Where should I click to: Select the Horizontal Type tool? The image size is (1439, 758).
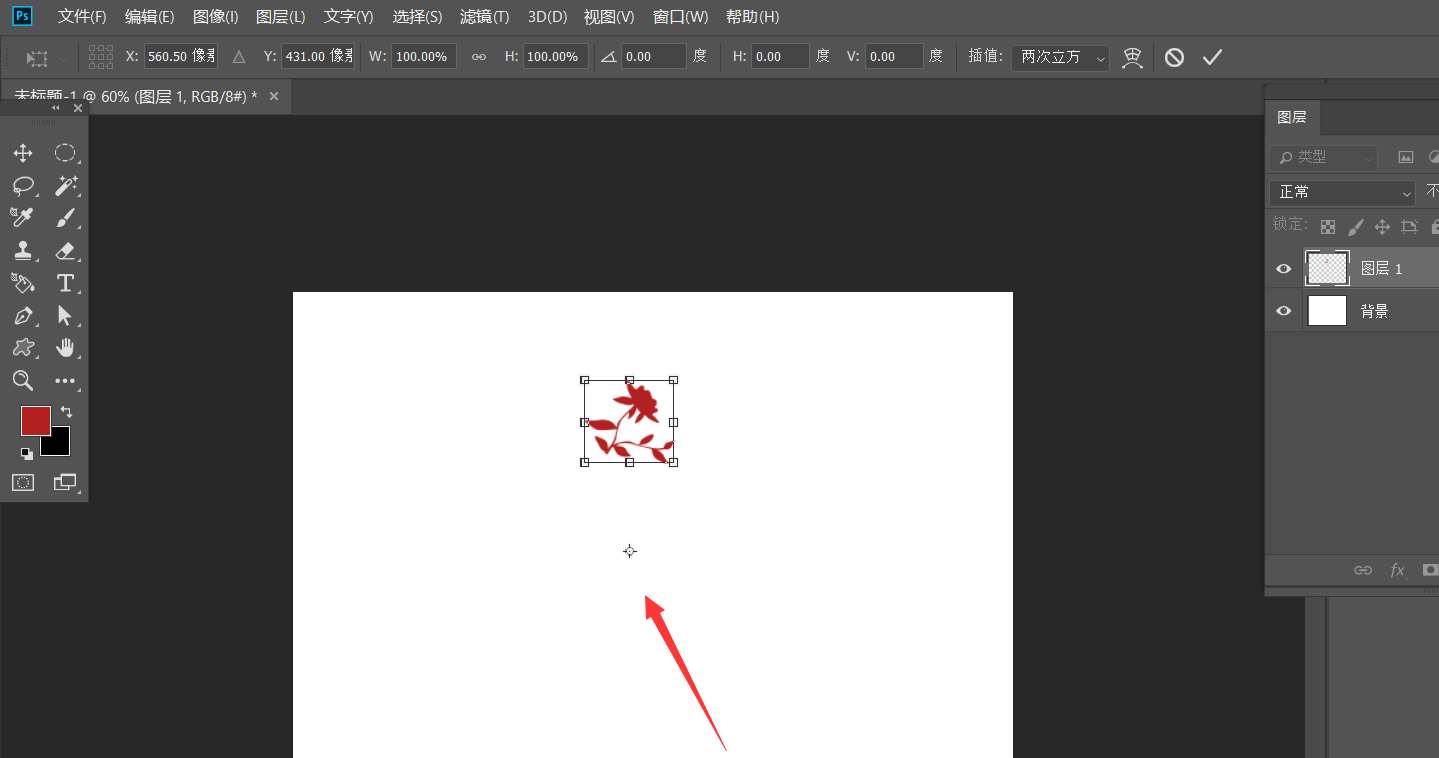(66, 283)
